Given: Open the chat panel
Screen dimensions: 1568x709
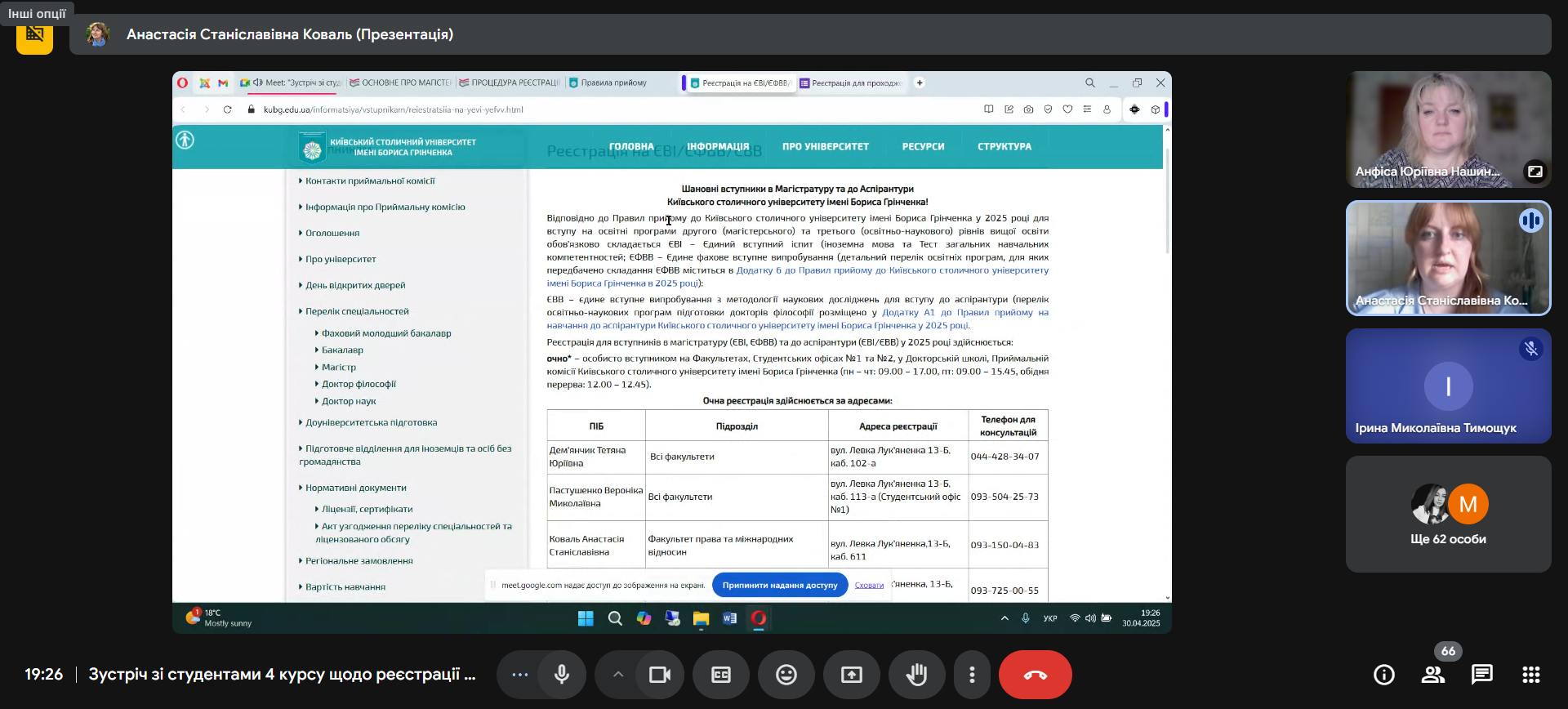Looking at the screenshot, I should (1482, 675).
